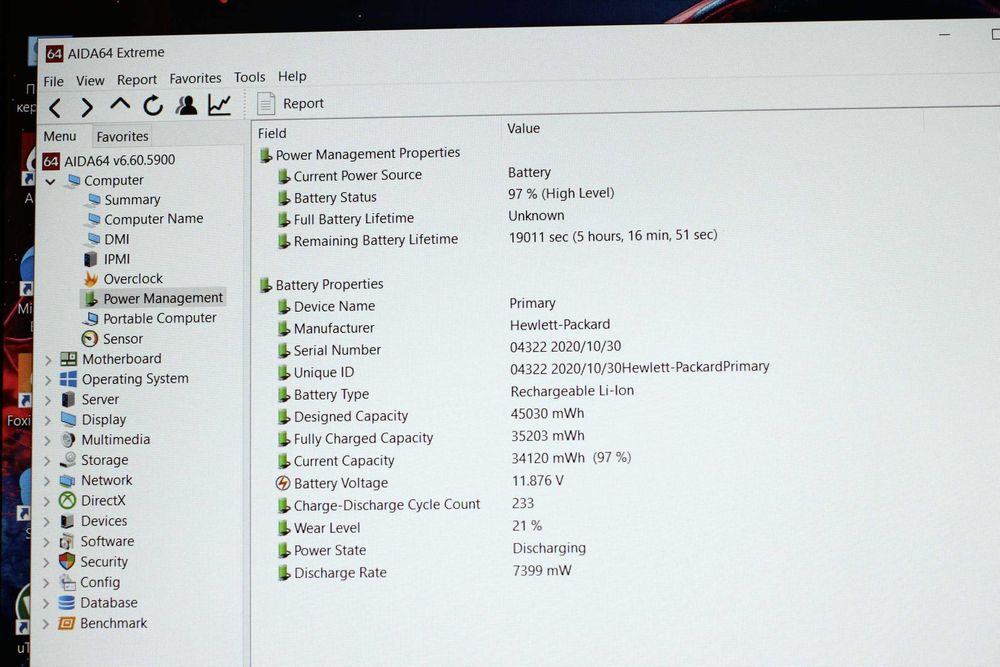Click the Report toolbar button label

304,103
